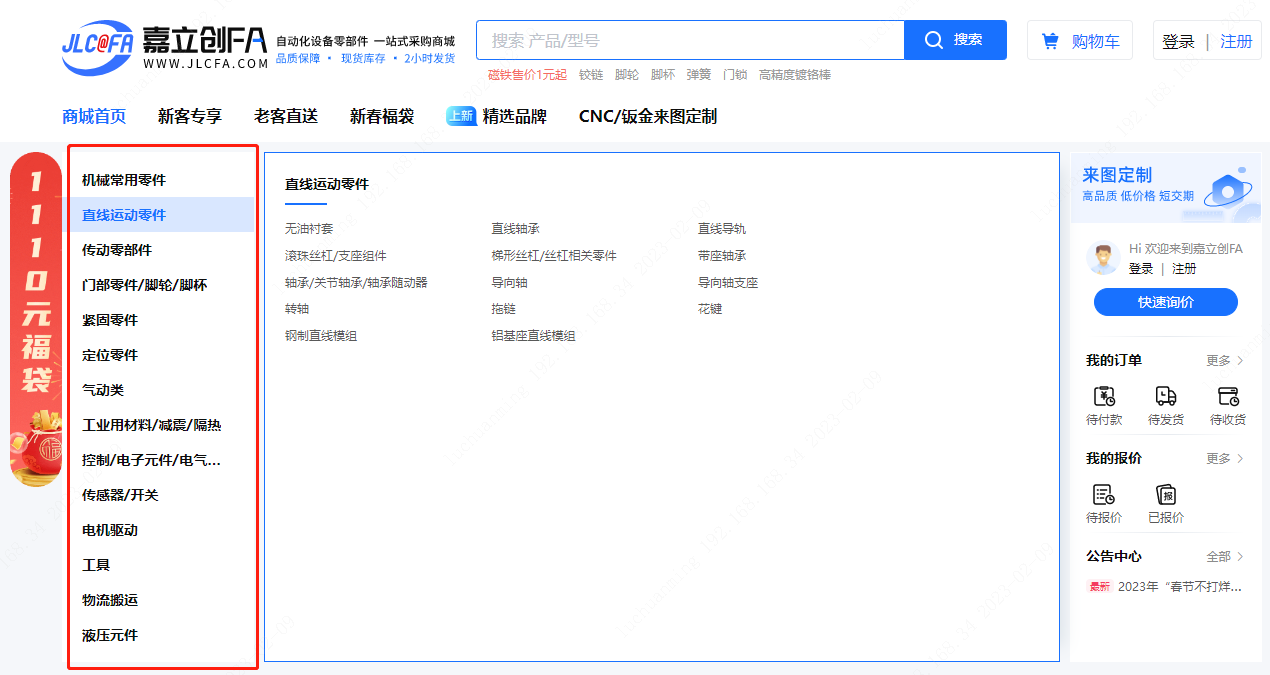The height and width of the screenshot is (675, 1270).
Task: Open the 待报价 quotes icon
Action: 1104,494
